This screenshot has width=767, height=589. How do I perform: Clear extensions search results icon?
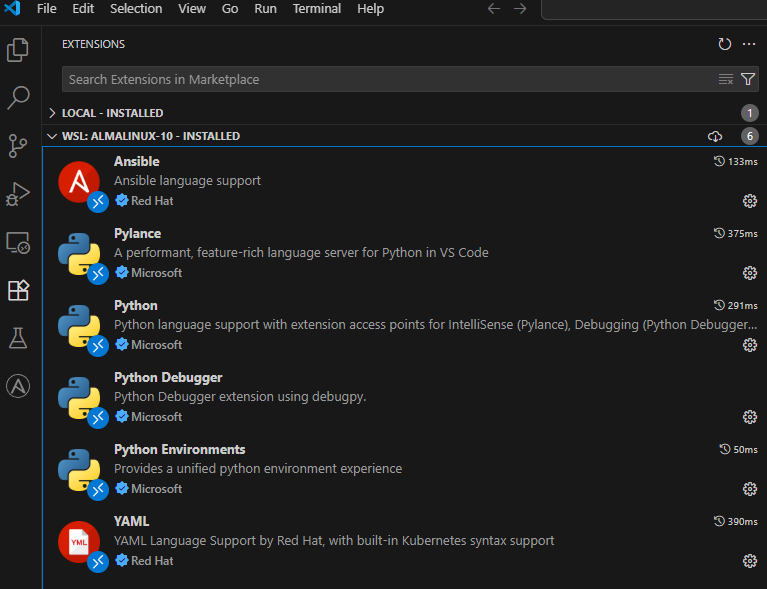[x=726, y=79]
